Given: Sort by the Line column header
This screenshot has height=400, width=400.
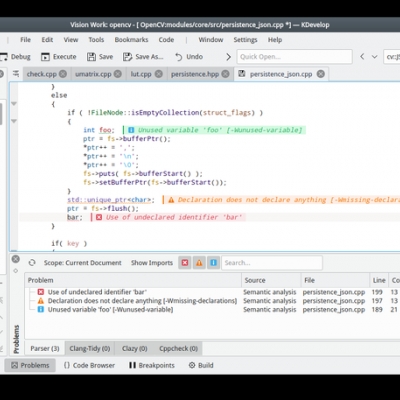Looking at the screenshot, I should coord(379,280).
